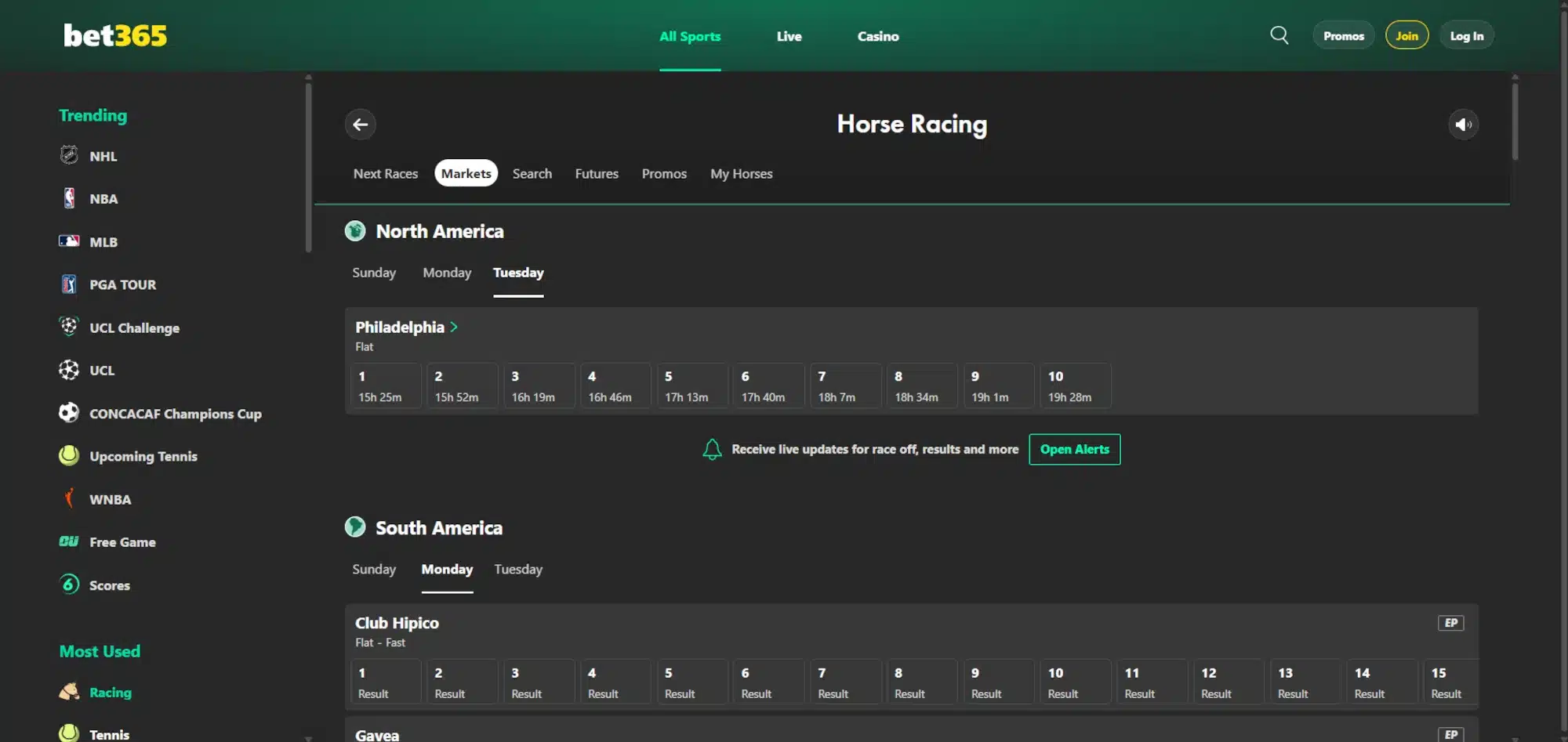Open Philadelphia race 6 at 17h 40m
Image resolution: width=1568 pixels, height=742 pixels.
(x=769, y=386)
